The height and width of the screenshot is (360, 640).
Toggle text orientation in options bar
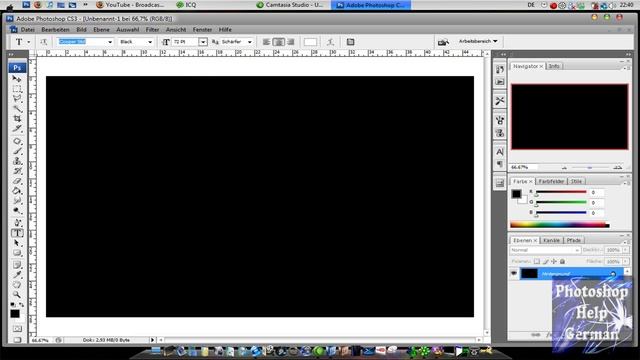(44, 42)
